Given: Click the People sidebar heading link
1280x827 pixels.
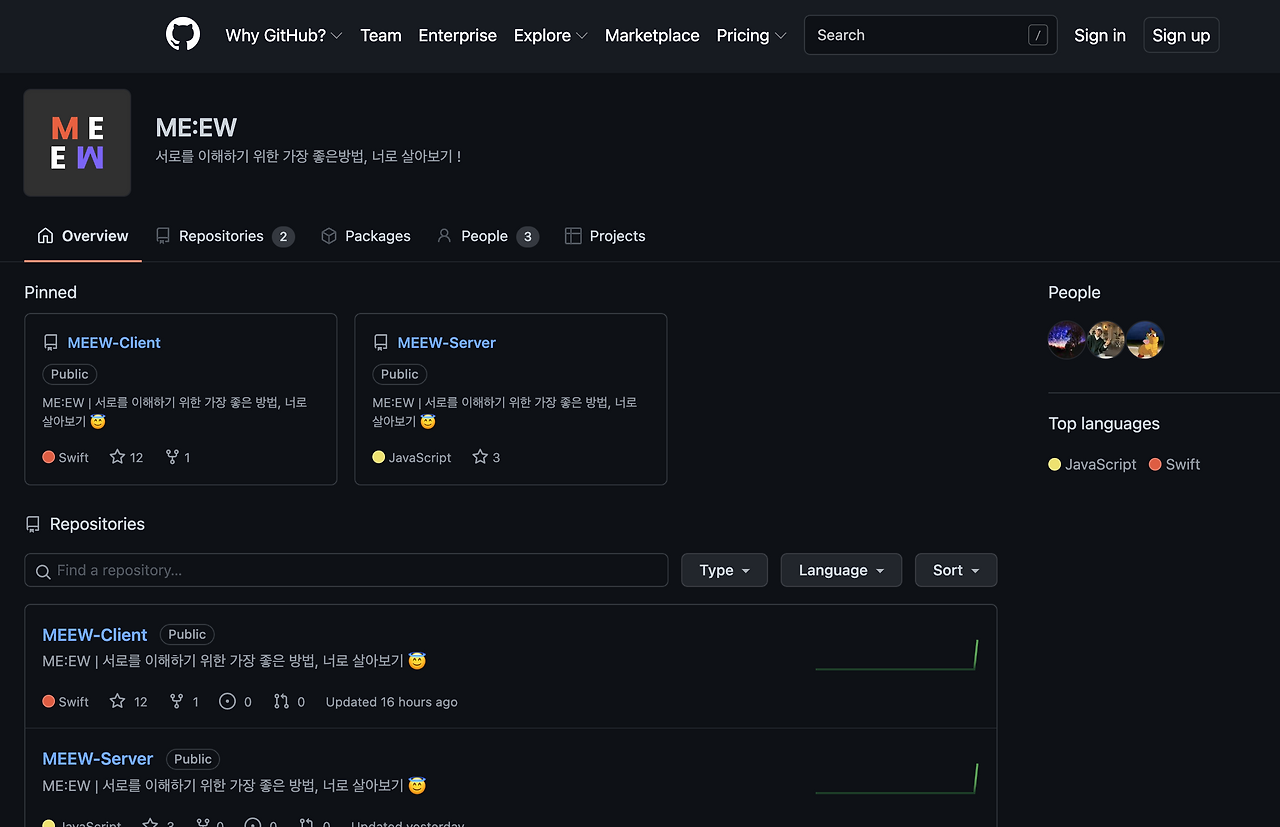Looking at the screenshot, I should [x=1074, y=292].
